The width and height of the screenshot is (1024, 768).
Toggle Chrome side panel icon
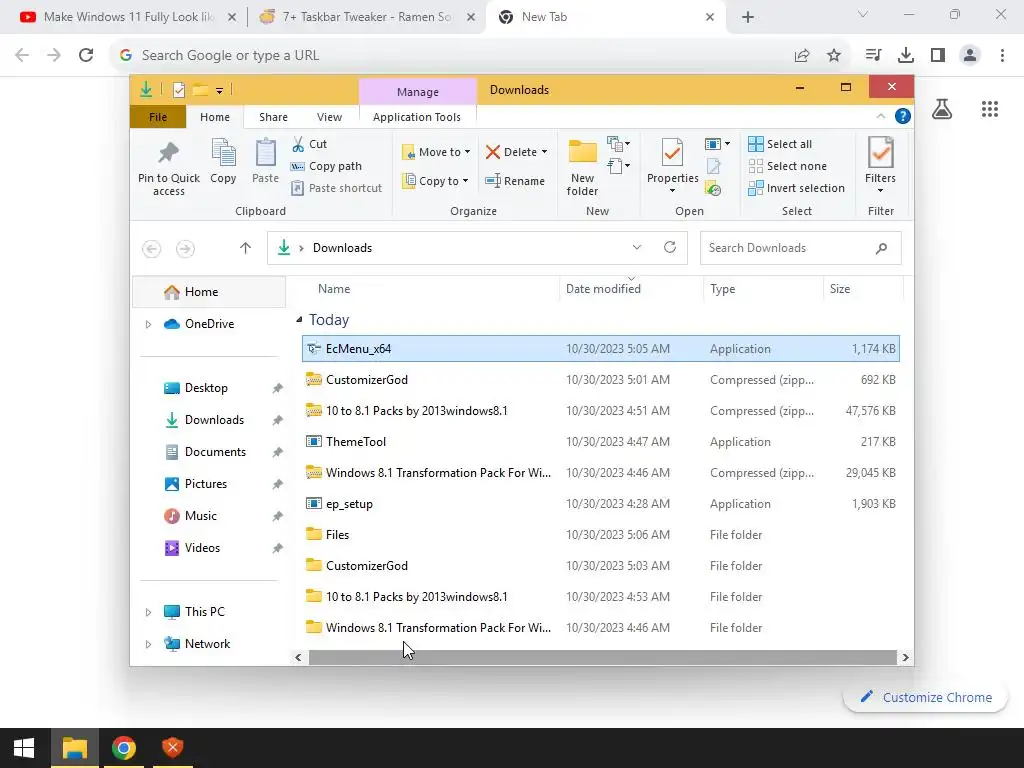[938, 56]
